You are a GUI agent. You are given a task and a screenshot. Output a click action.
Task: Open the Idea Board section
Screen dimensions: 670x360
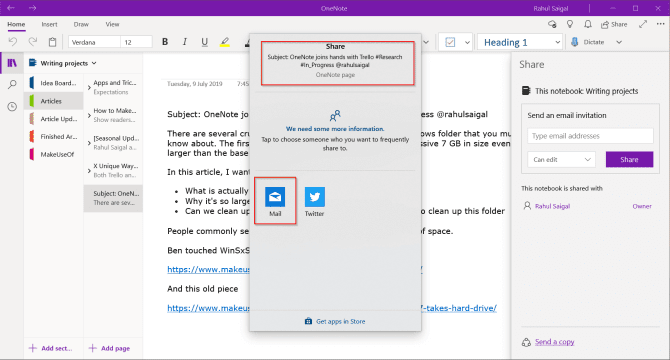[53, 83]
